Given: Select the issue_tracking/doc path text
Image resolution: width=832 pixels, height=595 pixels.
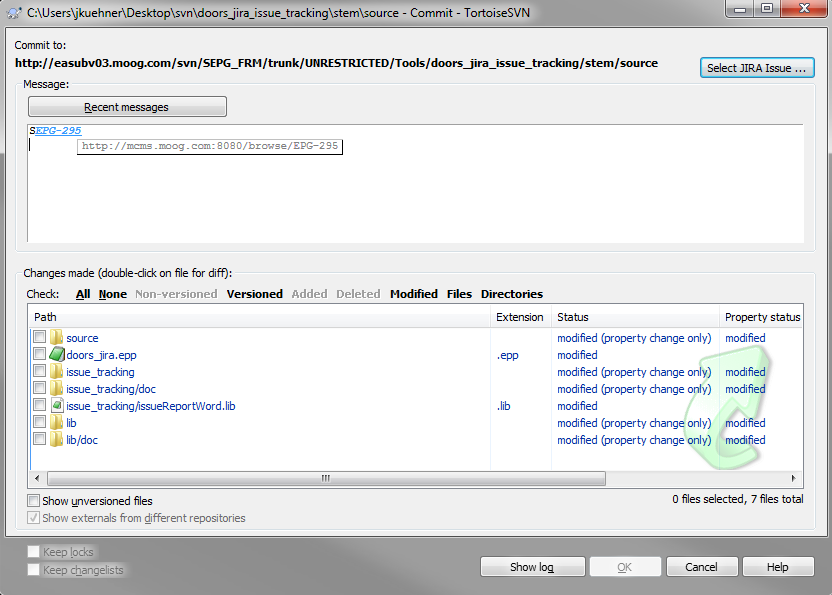Looking at the screenshot, I should tap(111, 389).
